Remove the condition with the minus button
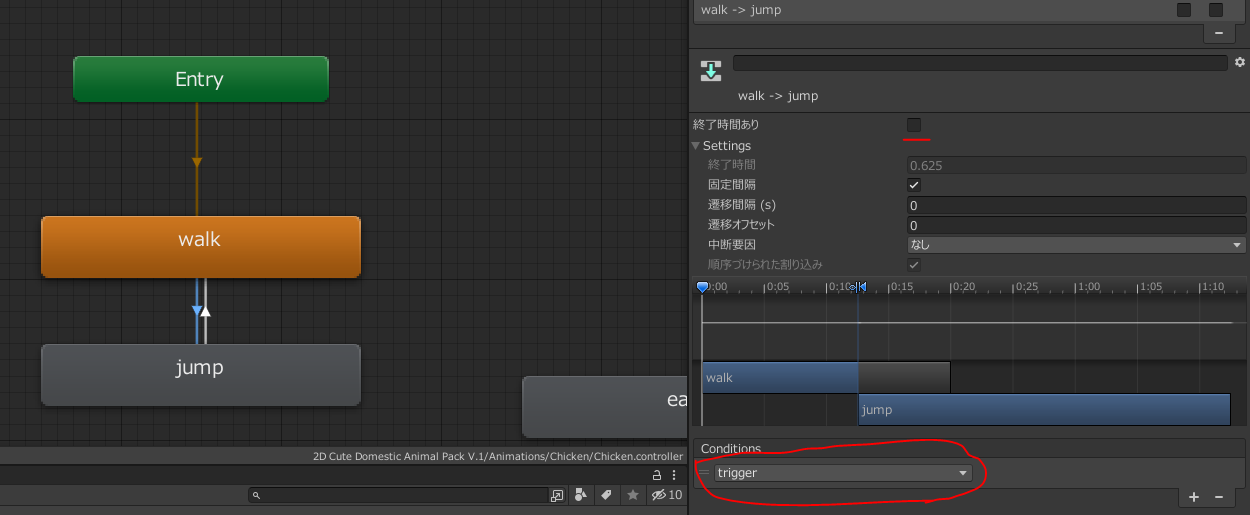 (x=1218, y=497)
